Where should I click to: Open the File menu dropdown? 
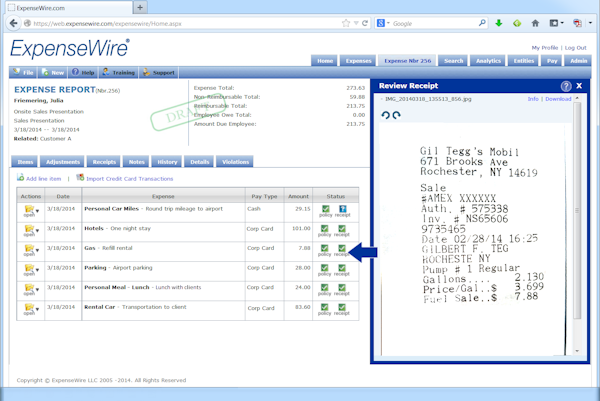pyautogui.click(x=24, y=73)
